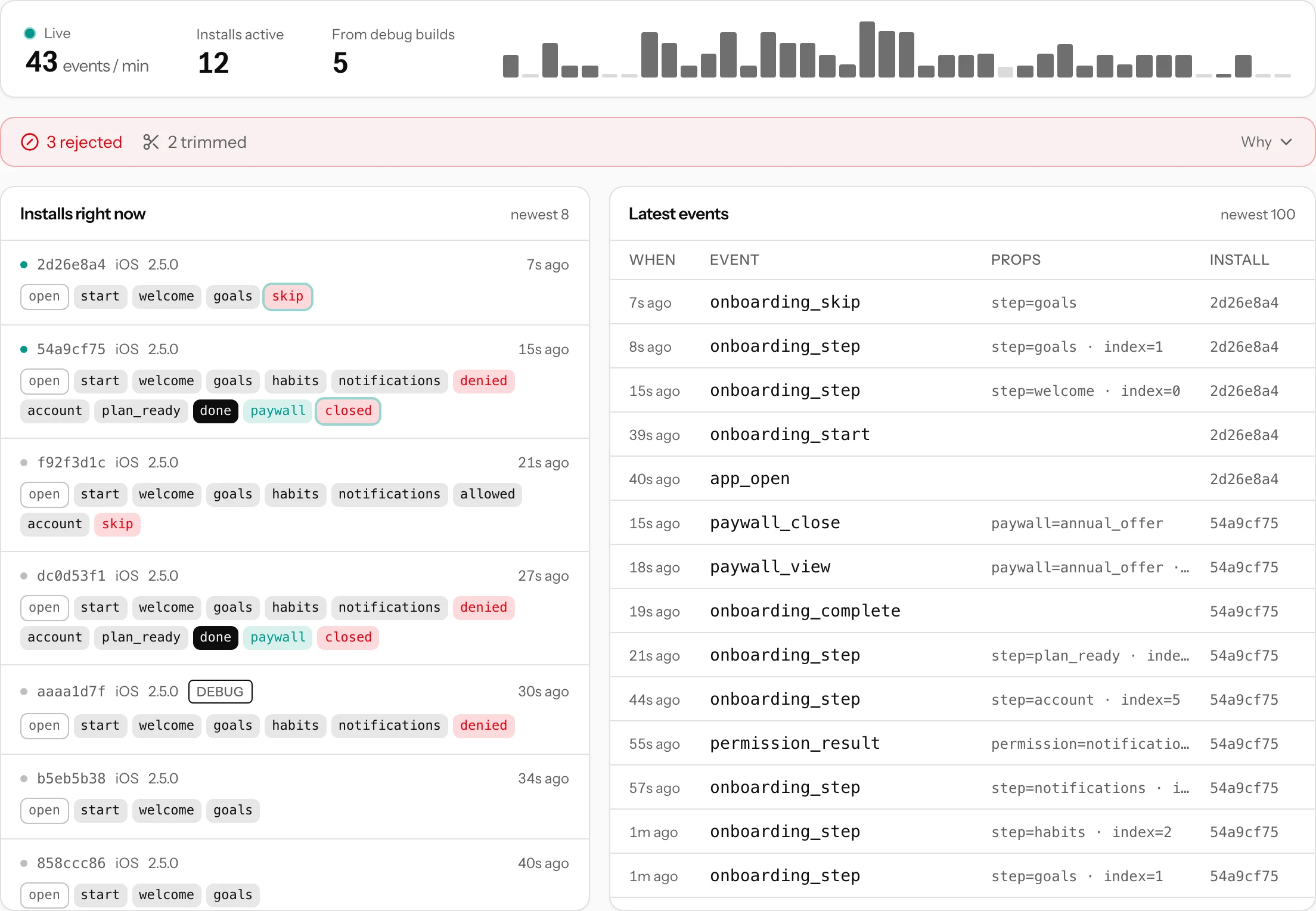Click the habits chip on install dc0d53f1
The image size is (1316, 911).
296,608
